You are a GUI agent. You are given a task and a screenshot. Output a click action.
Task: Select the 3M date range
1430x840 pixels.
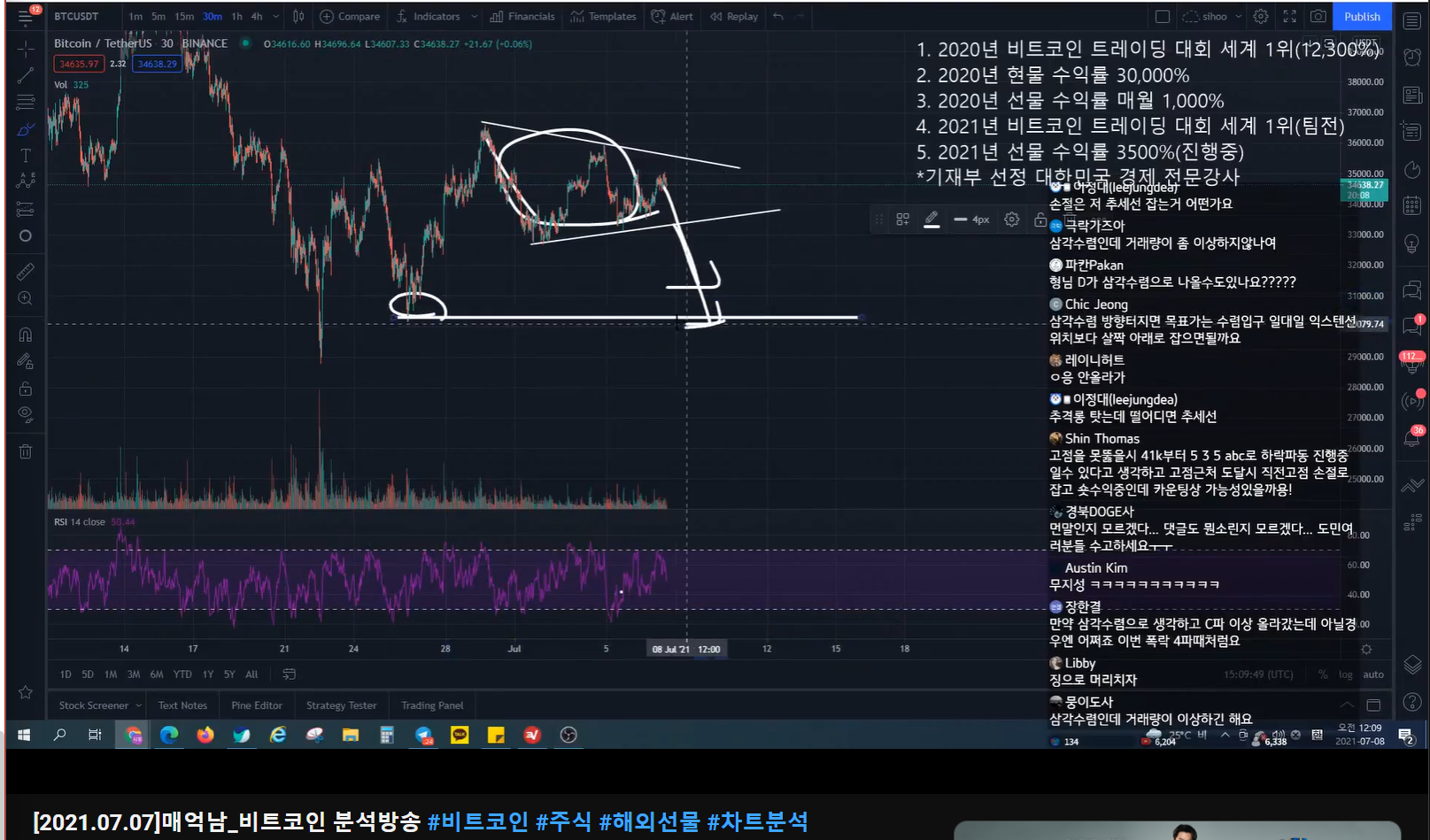(134, 674)
